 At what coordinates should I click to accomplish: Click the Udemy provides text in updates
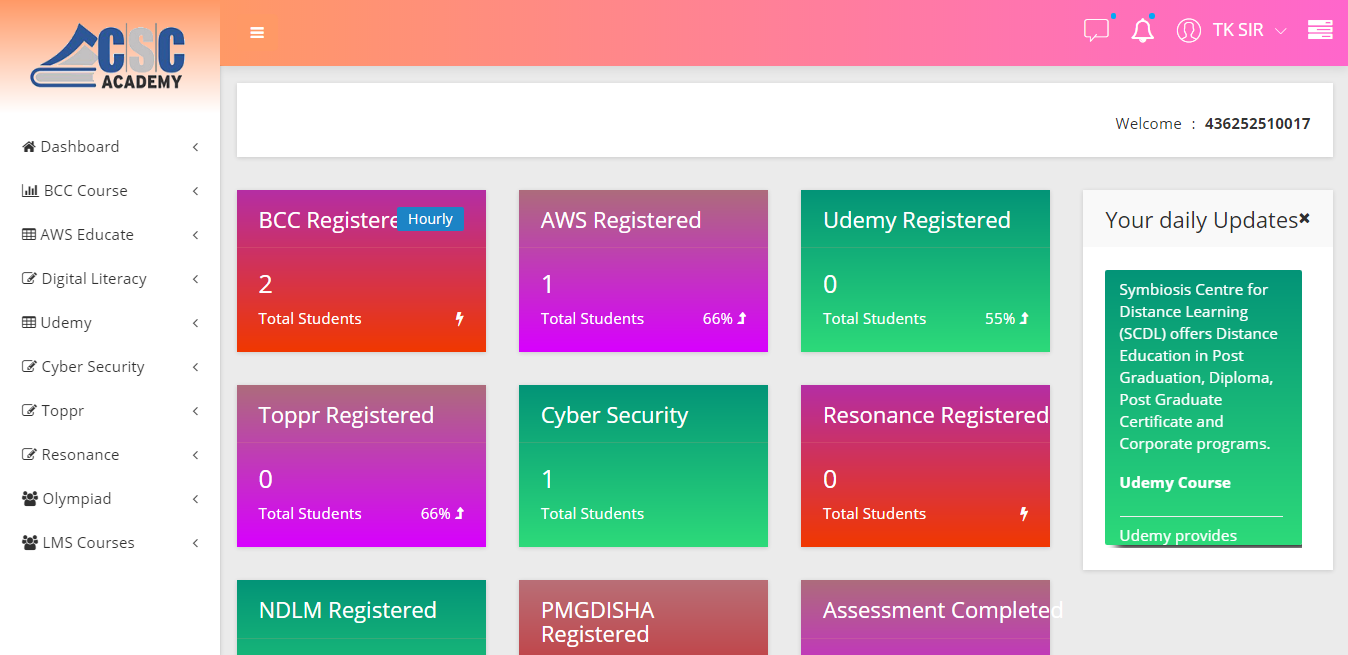tap(1178, 536)
